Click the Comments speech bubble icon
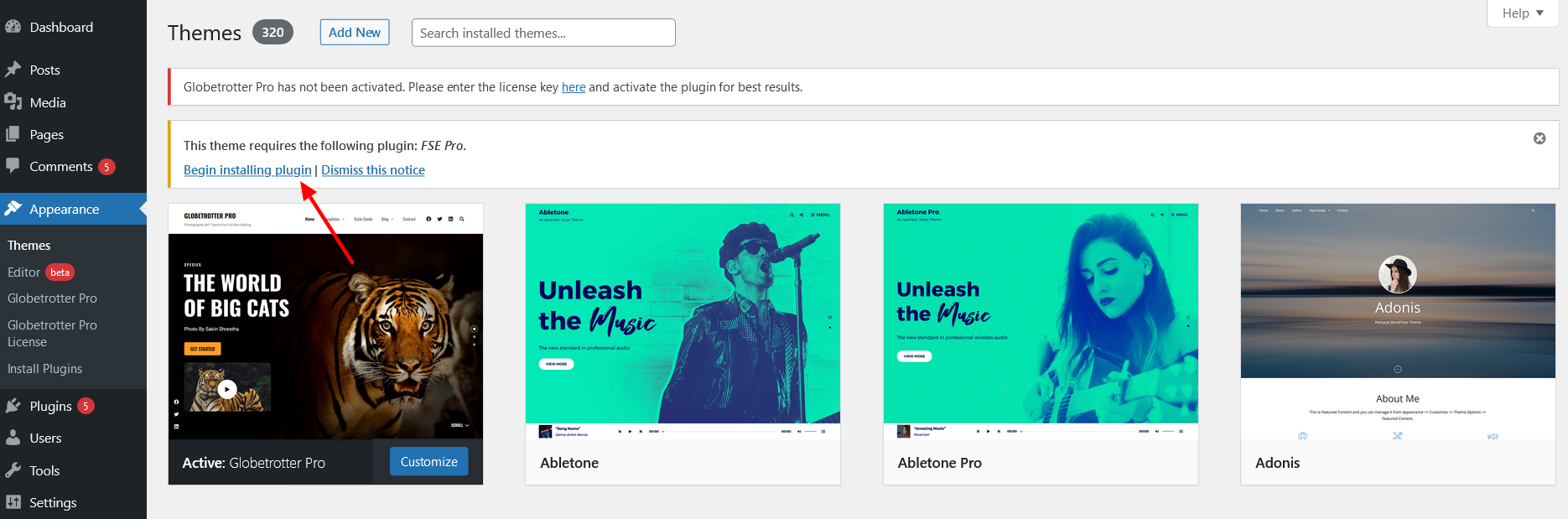1568x519 pixels. coord(13,166)
